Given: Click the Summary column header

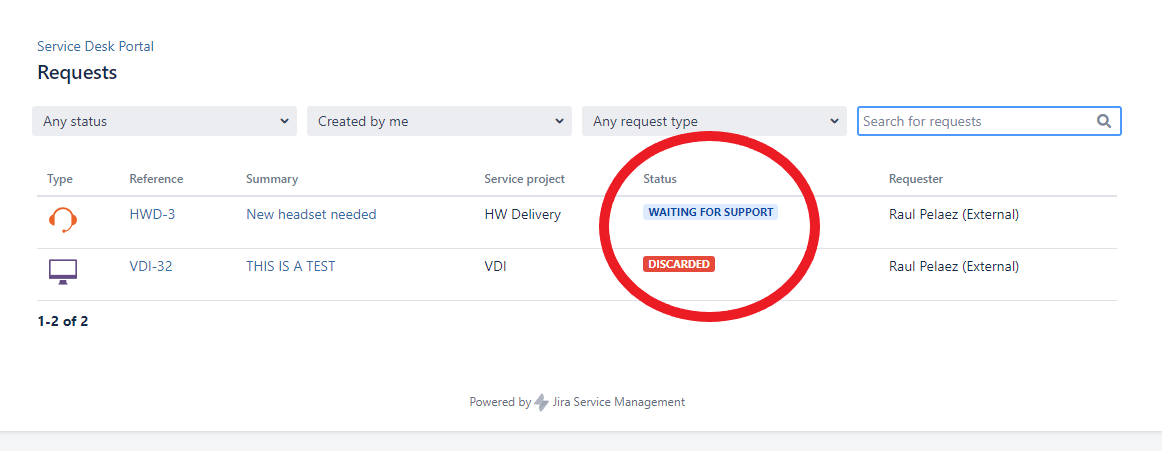Looking at the screenshot, I should pos(272,179).
